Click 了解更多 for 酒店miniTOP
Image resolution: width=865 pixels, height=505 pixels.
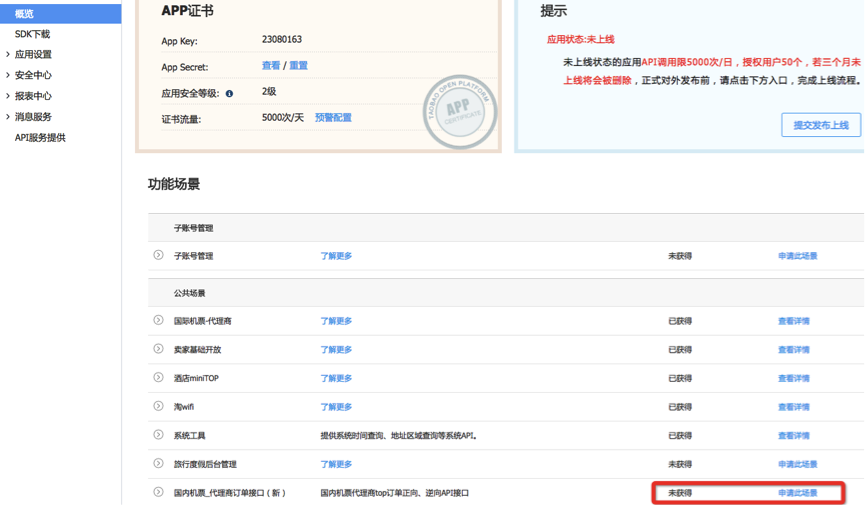[x=336, y=379]
